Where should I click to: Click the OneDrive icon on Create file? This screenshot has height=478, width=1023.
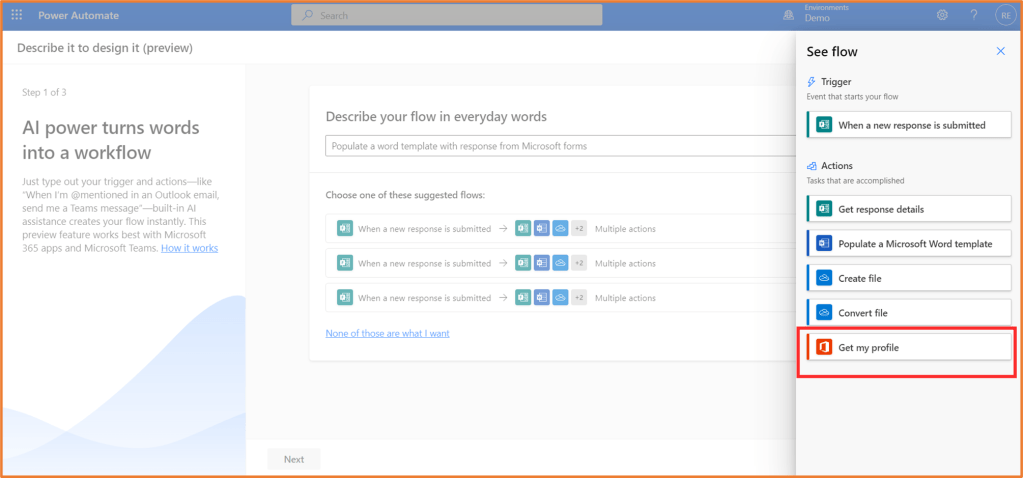pyautogui.click(x=824, y=278)
